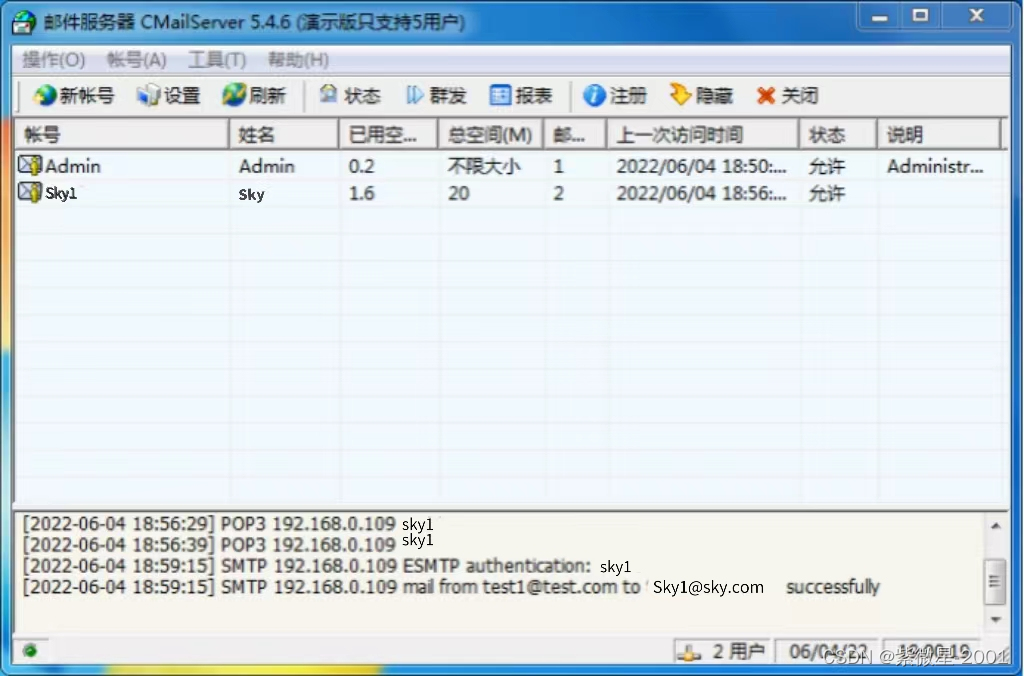Viewport: 1024px width, 676px height.
Task: Minimize the CMailServer window
Action: click(x=879, y=17)
